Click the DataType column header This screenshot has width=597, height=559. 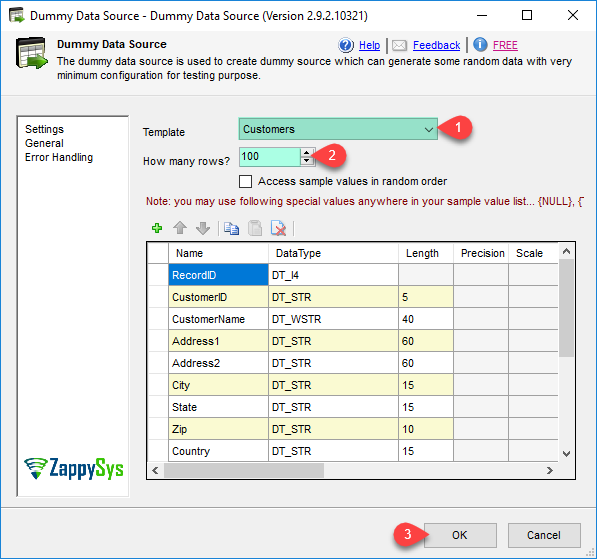[x=333, y=253]
